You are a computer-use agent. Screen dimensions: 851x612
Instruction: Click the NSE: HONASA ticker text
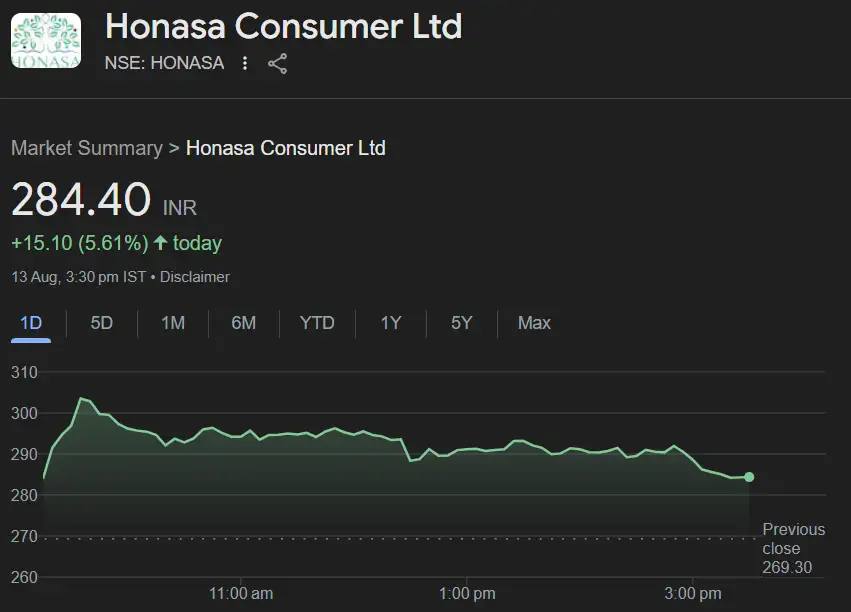164,64
